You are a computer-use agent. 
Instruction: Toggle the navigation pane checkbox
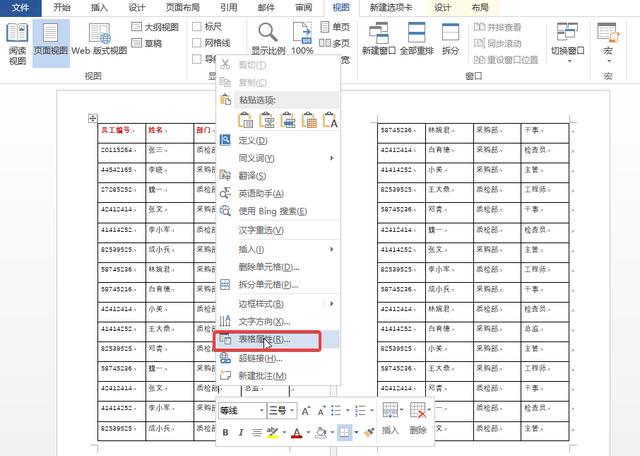point(197,59)
